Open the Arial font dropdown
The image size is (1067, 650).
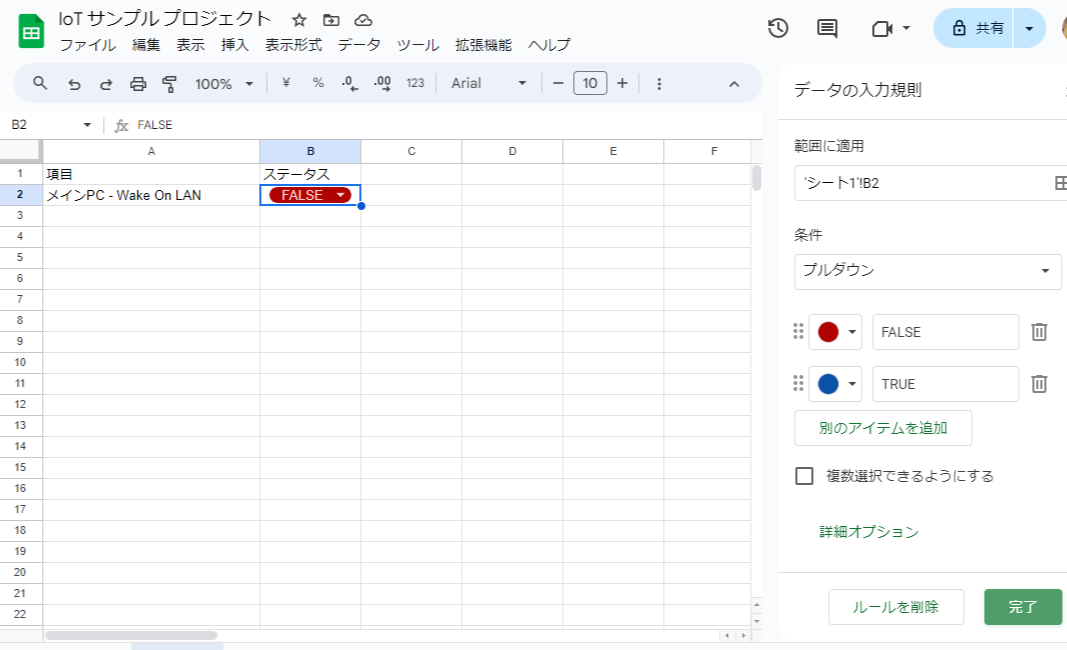(x=489, y=83)
